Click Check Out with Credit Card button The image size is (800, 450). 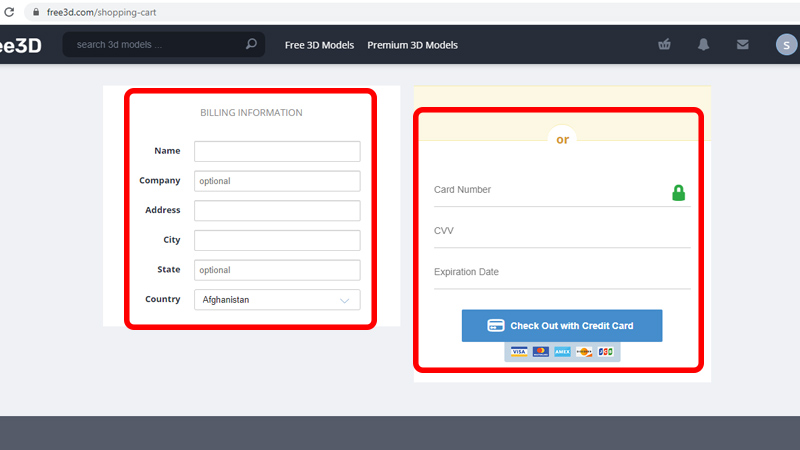click(x=562, y=326)
